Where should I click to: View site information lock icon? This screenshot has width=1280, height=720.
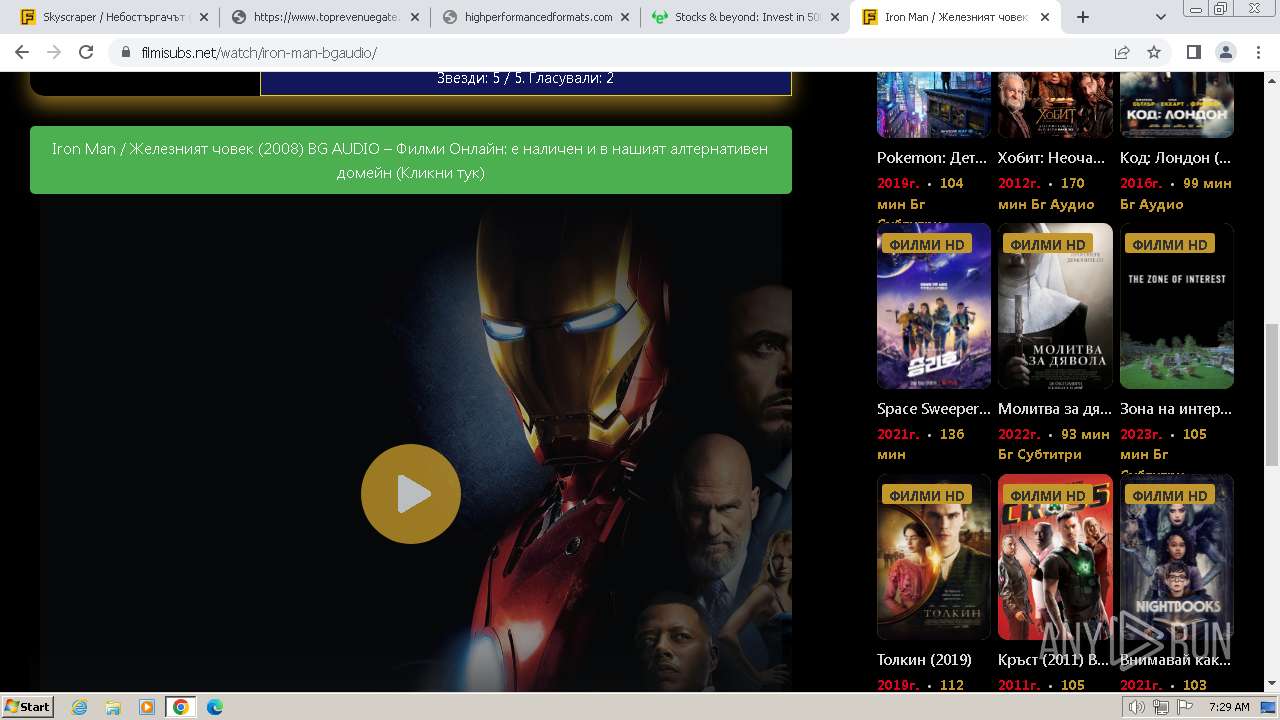125,53
